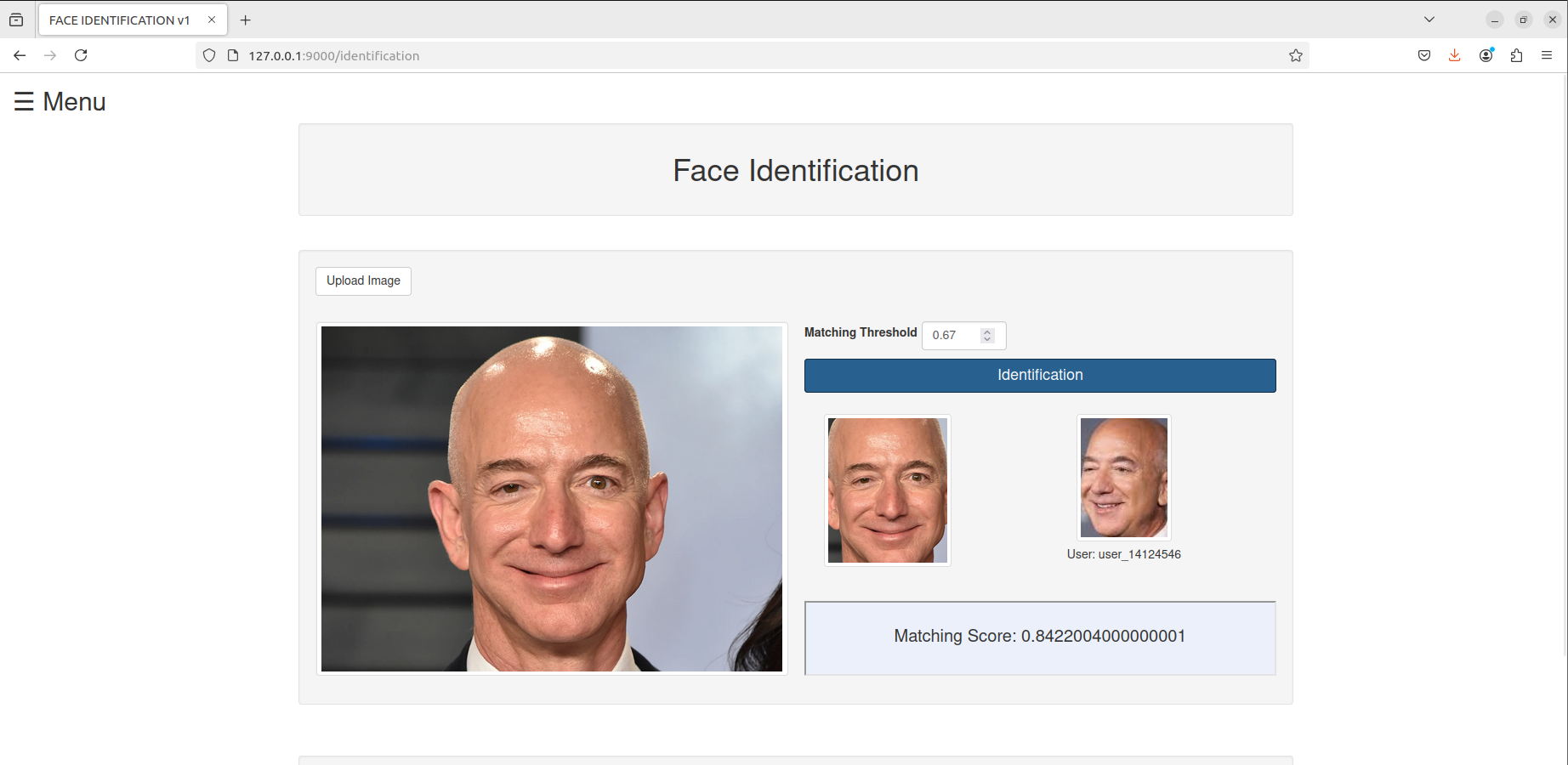The width and height of the screenshot is (1568, 765).
Task: Open the hamburger Menu on the page
Action: click(x=58, y=101)
